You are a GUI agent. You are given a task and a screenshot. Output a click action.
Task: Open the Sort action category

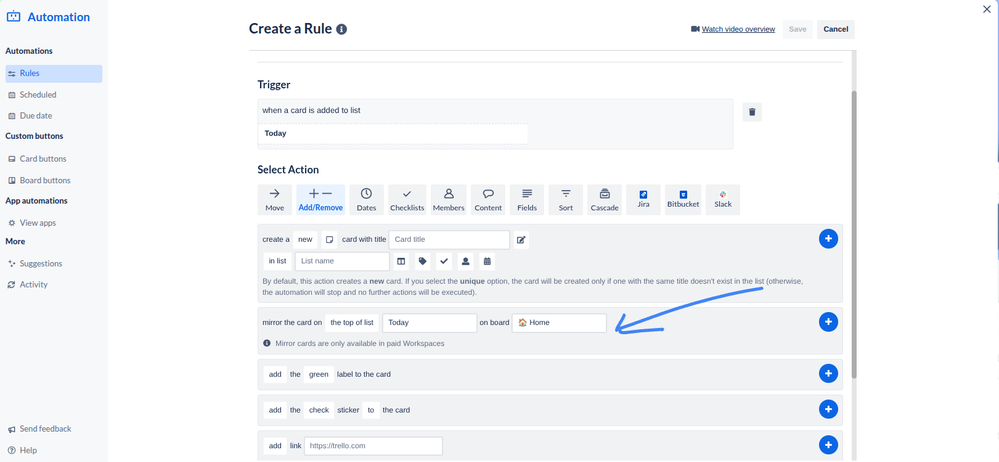click(x=566, y=200)
